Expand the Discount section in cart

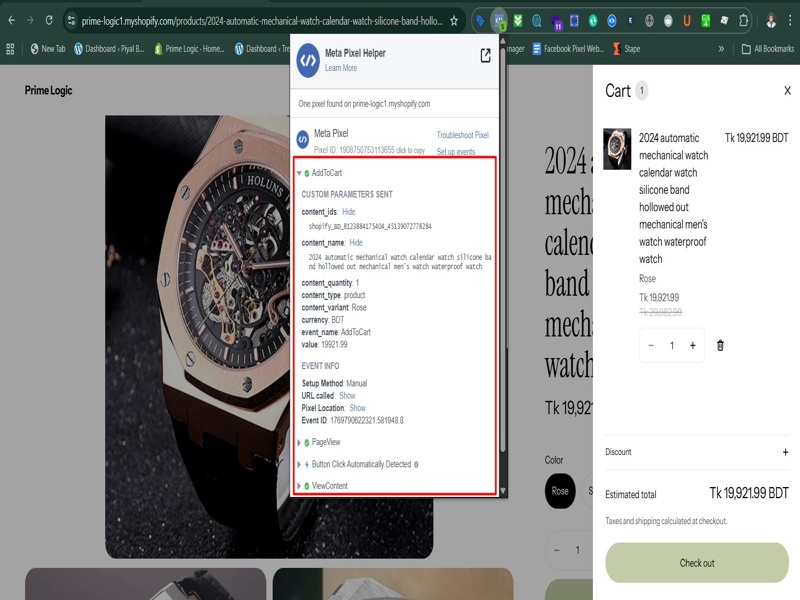pyautogui.click(x=785, y=452)
